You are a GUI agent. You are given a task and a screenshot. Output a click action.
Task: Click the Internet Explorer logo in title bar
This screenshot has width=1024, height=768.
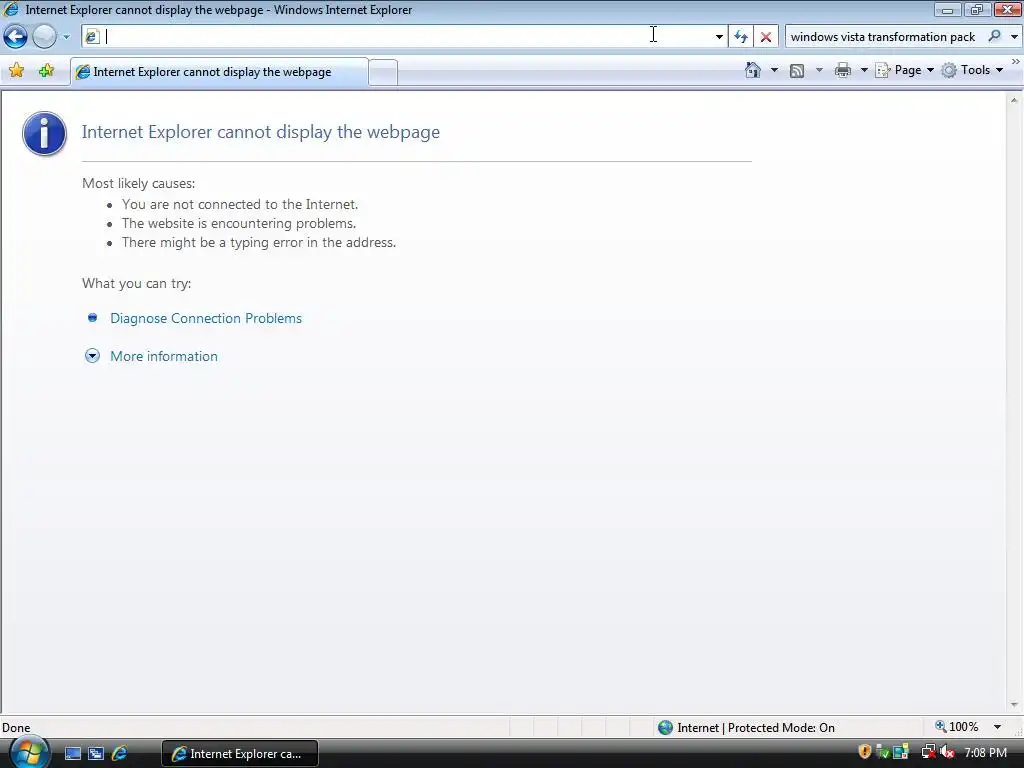(x=11, y=9)
